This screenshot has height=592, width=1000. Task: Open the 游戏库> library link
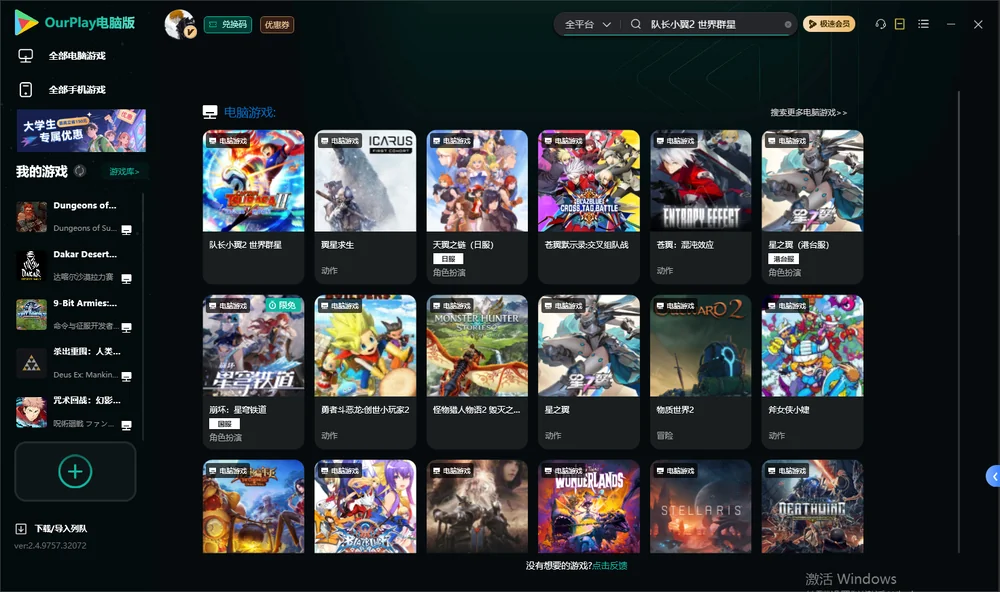(124, 172)
